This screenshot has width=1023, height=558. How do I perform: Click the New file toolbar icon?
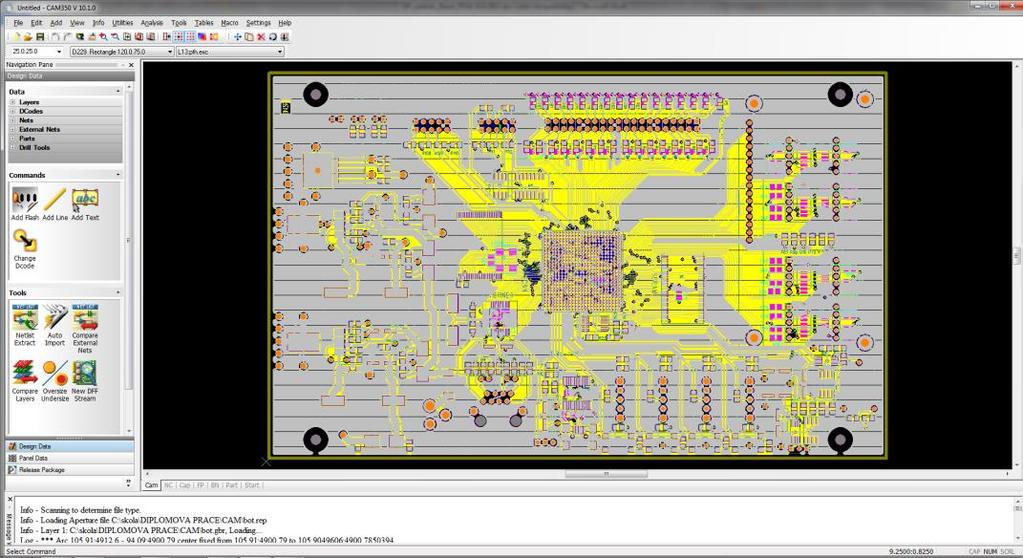click(17, 37)
